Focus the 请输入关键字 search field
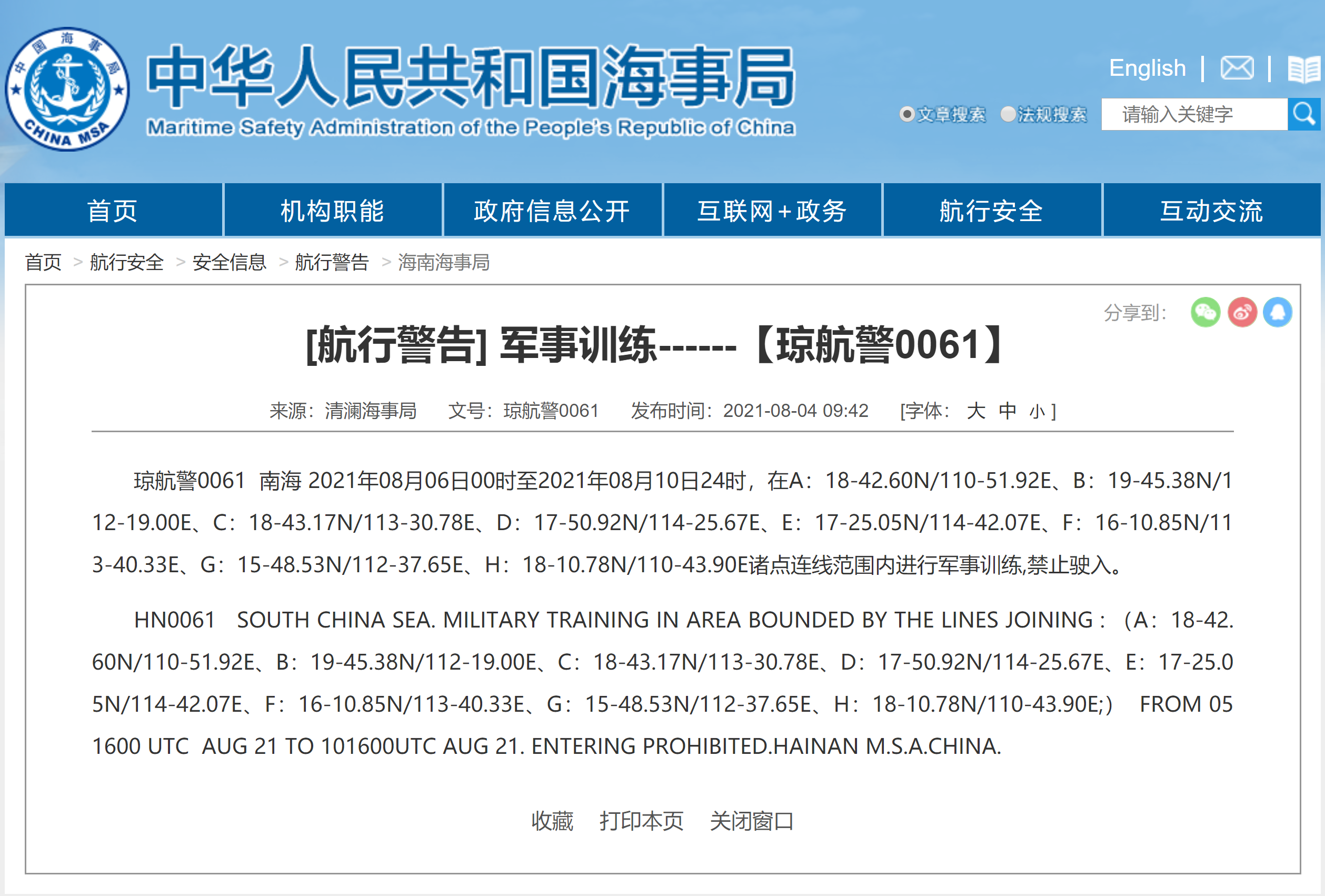This screenshot has height=896, width=1325. click(x=1193, y=114)
